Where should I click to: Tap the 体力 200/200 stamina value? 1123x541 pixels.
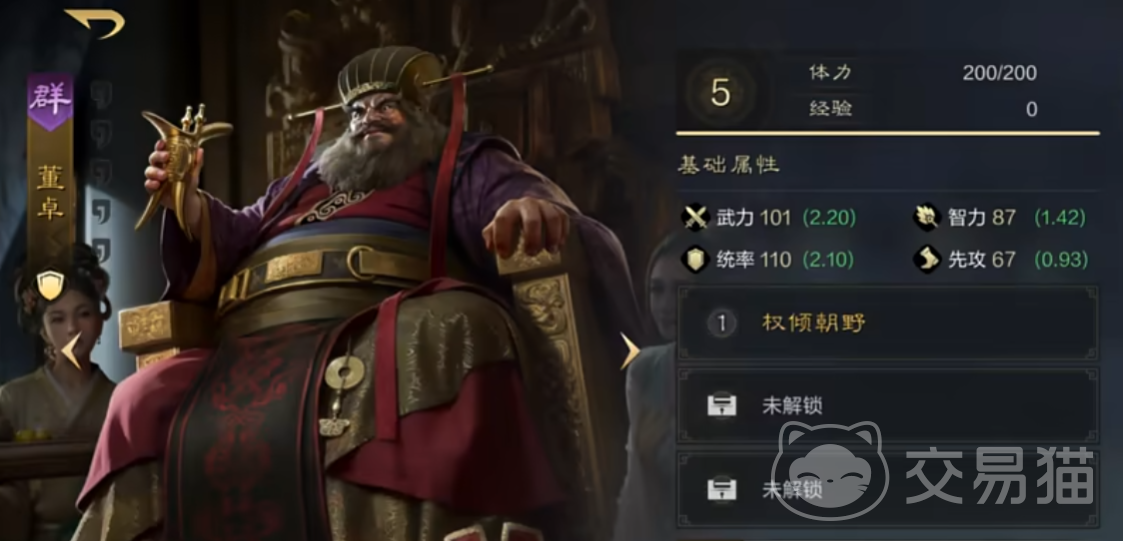1000,73
